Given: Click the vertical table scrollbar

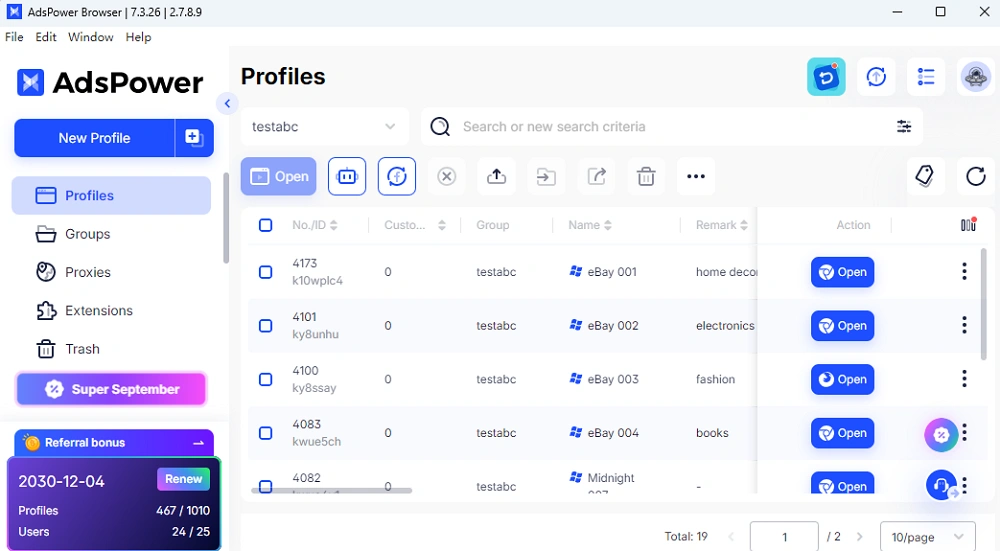Looking at the screenshot, I should (983, 304).
